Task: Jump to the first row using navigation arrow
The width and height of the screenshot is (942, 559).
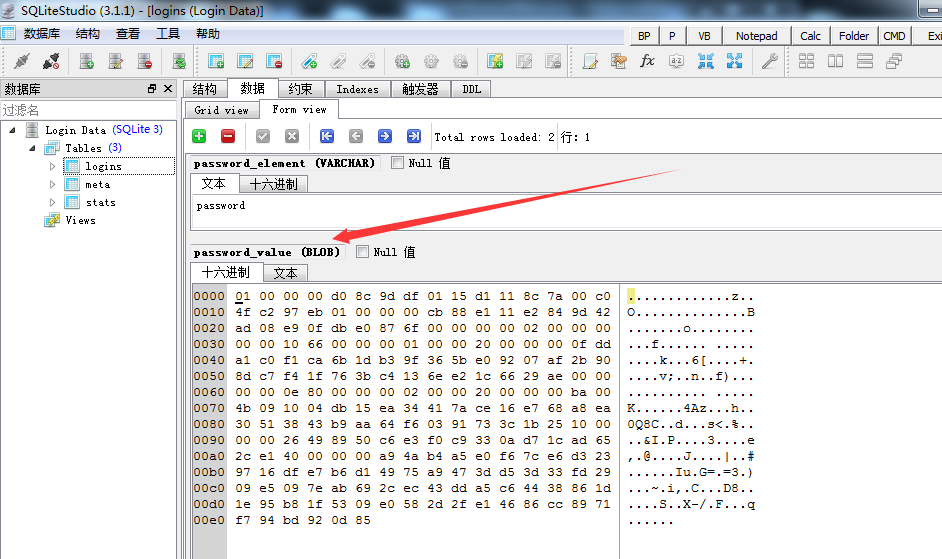Action: tap(326, 137)
